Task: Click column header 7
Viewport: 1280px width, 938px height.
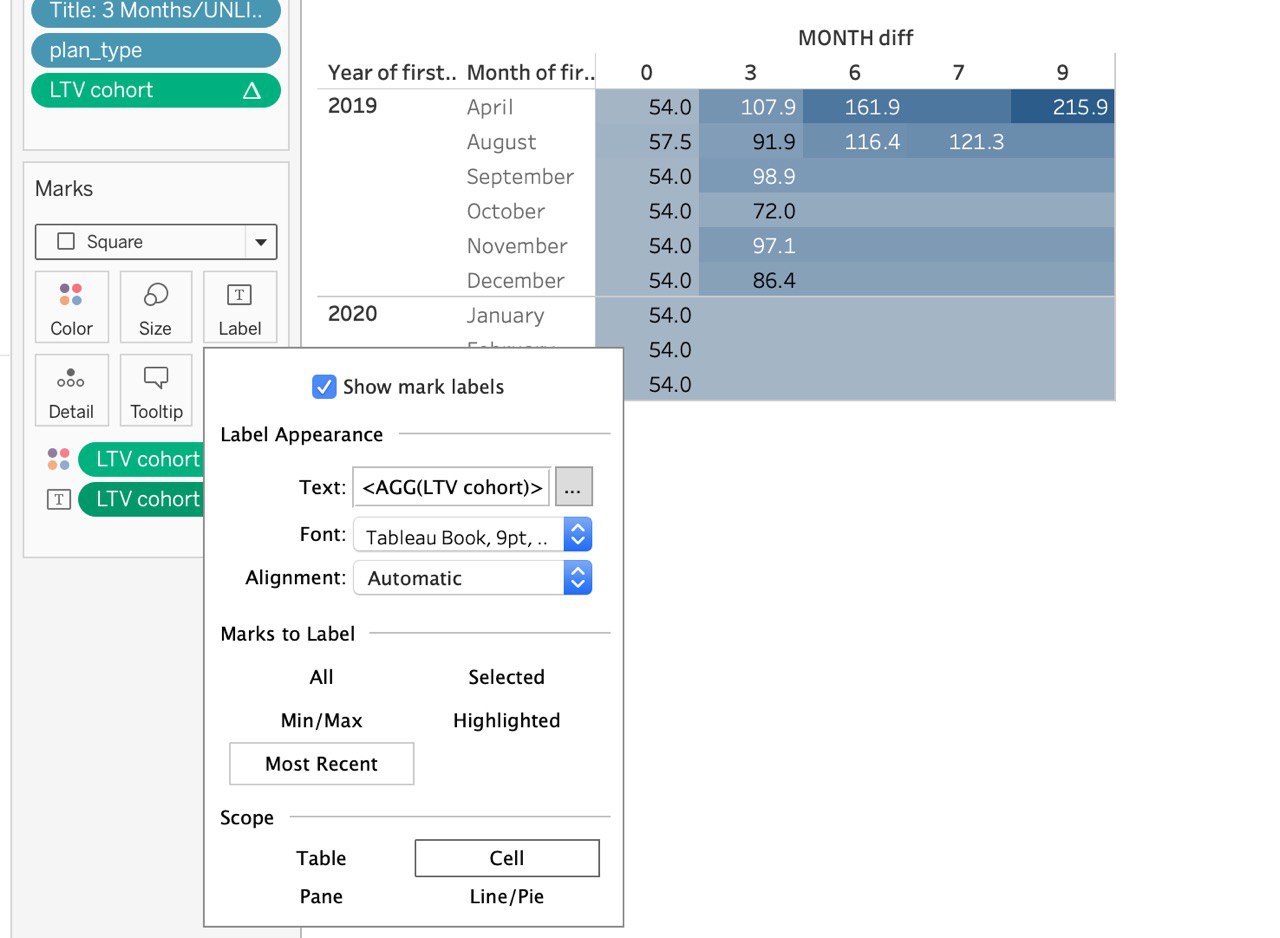Action: pos(958,72)
